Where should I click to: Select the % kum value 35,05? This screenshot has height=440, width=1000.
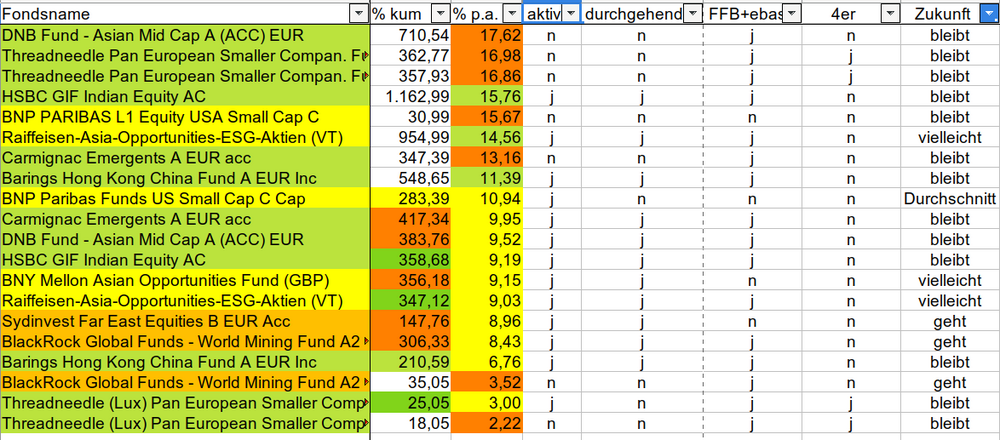coord(411,383)
